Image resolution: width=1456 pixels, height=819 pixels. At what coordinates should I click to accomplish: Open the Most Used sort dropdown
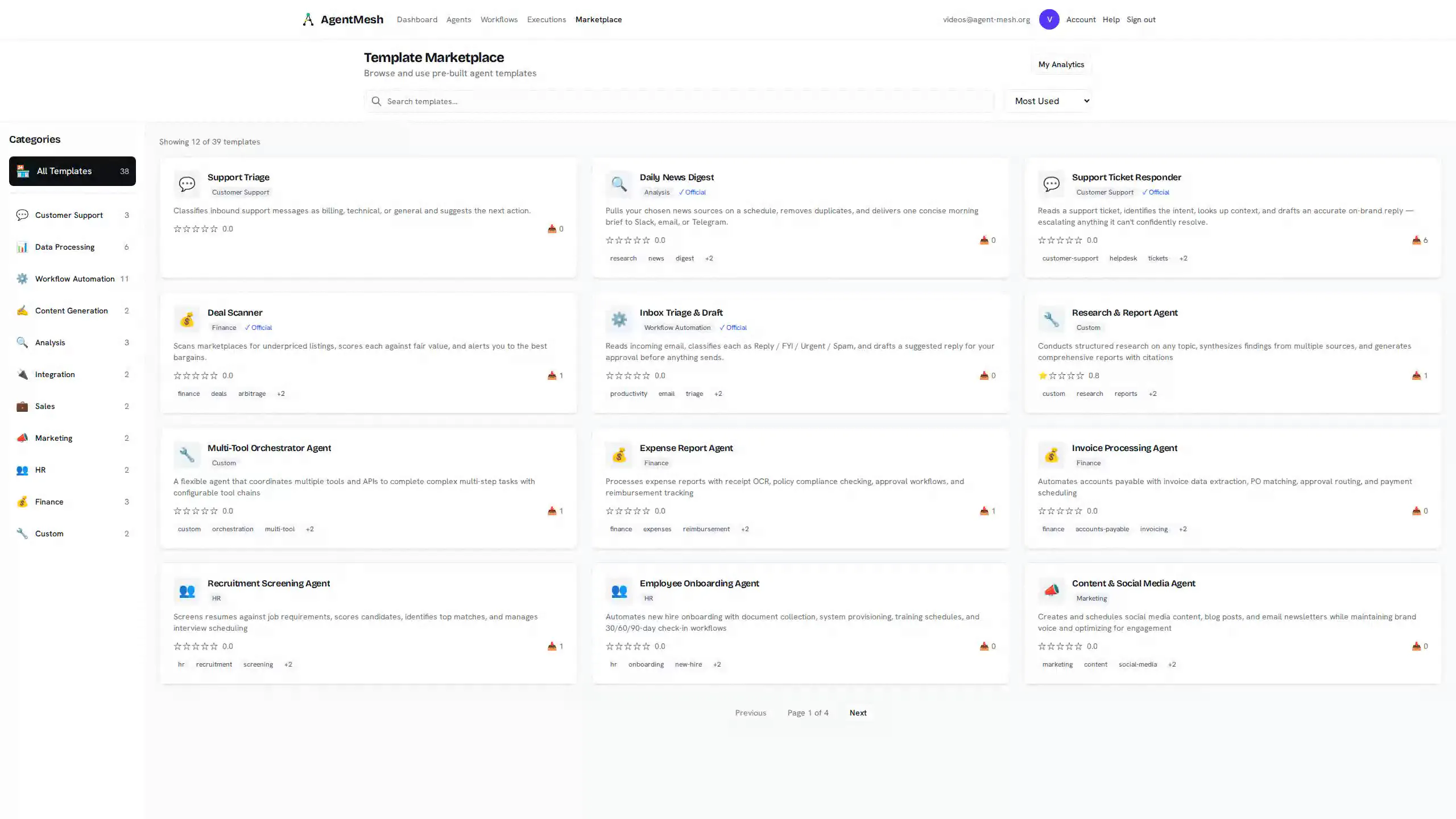tap(1048, 101)
